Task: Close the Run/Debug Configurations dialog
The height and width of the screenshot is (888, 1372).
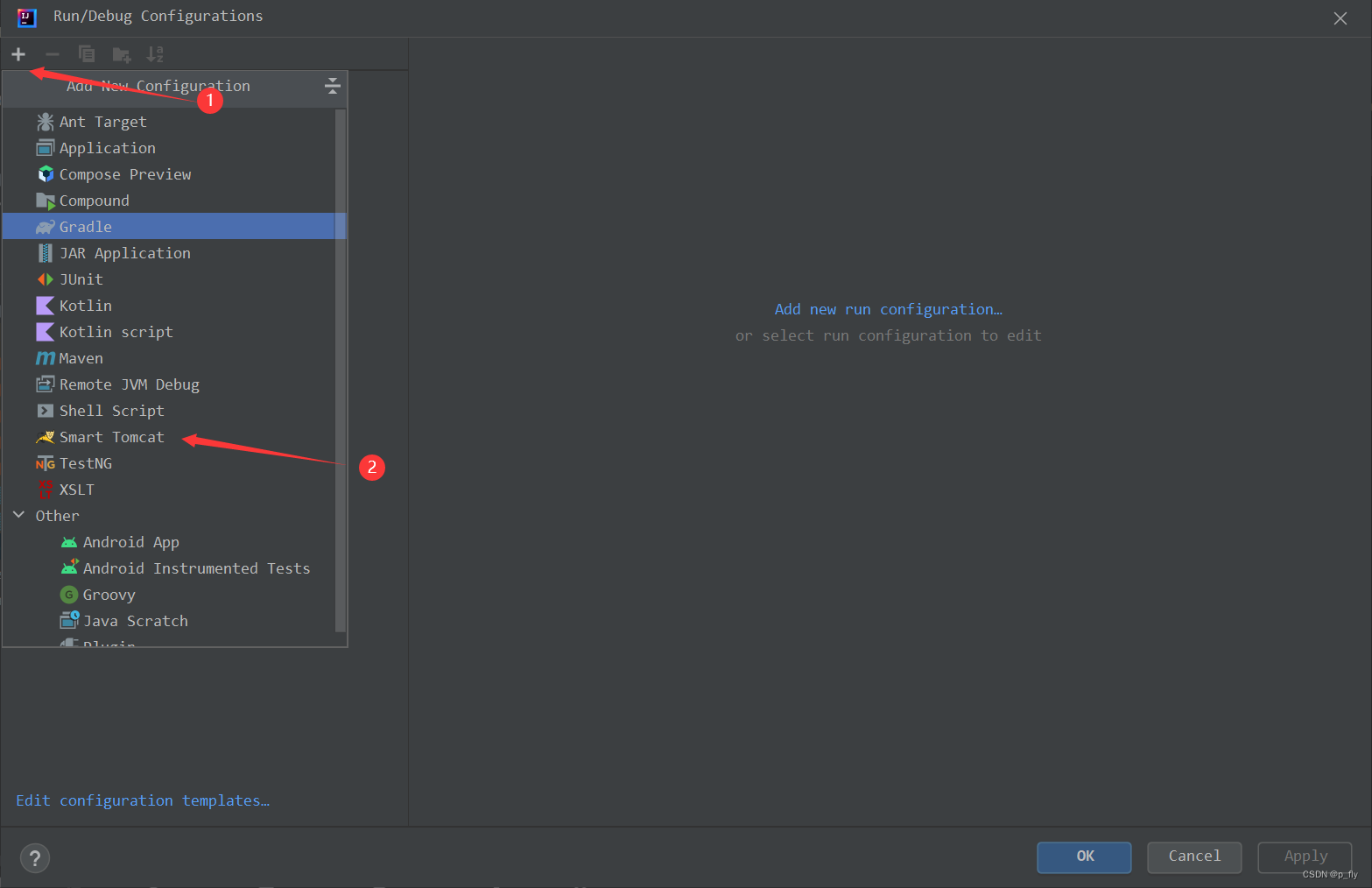Action: (1340, 18)
